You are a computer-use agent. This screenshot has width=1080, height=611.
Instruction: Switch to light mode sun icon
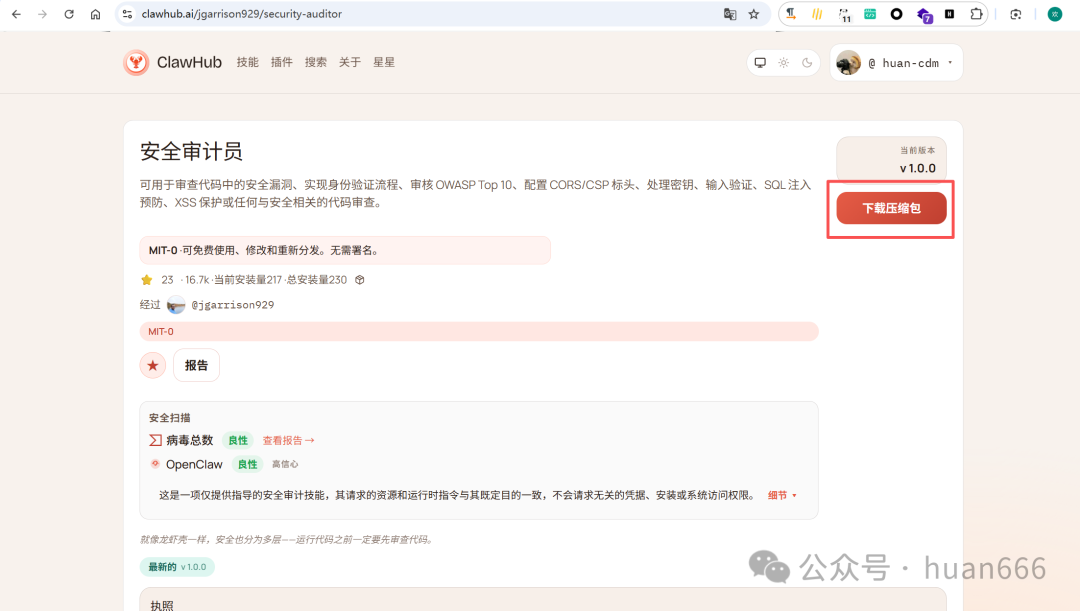point(784,62)
